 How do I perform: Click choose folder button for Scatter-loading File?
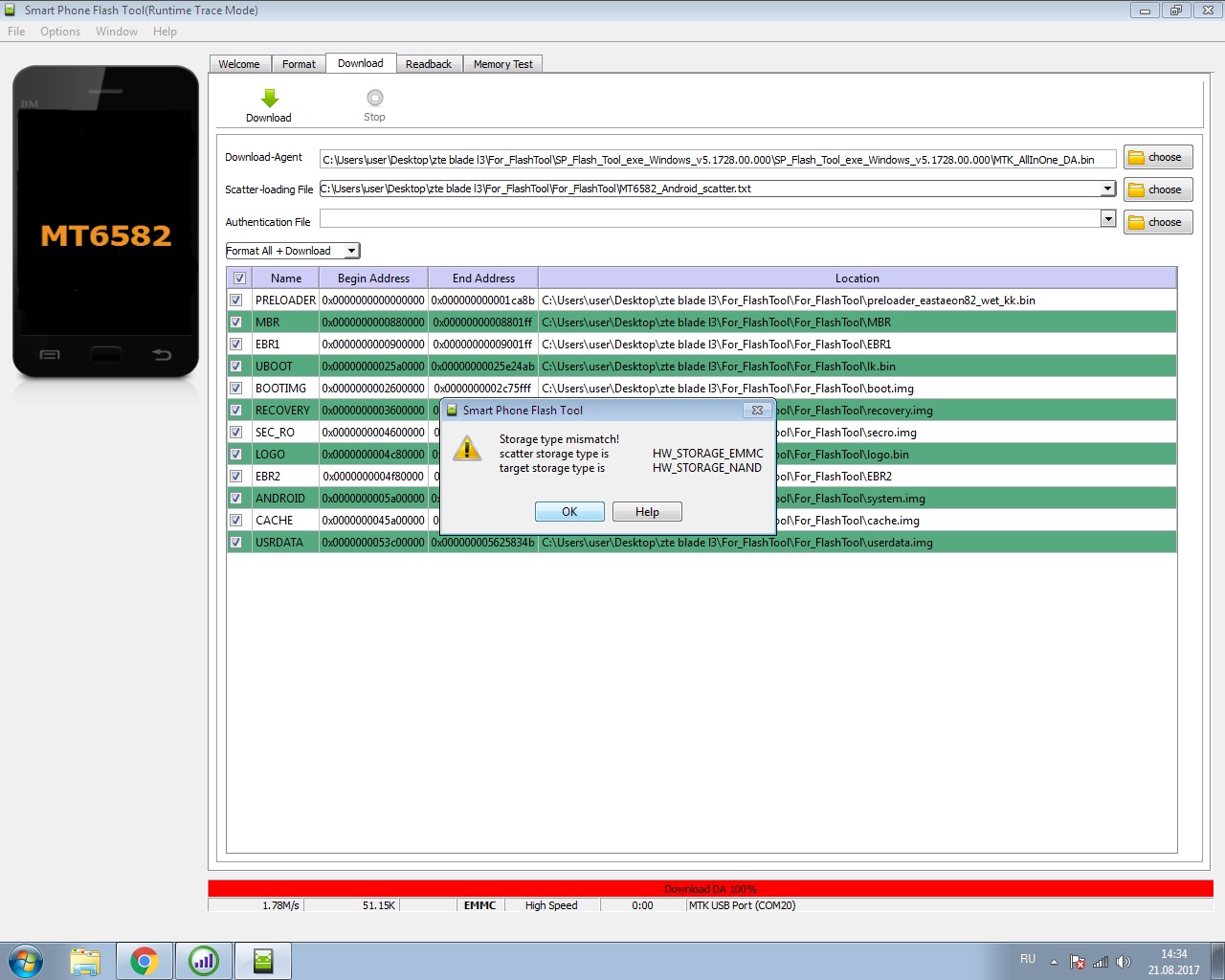pyautogui.click(x=1157, y=189)
